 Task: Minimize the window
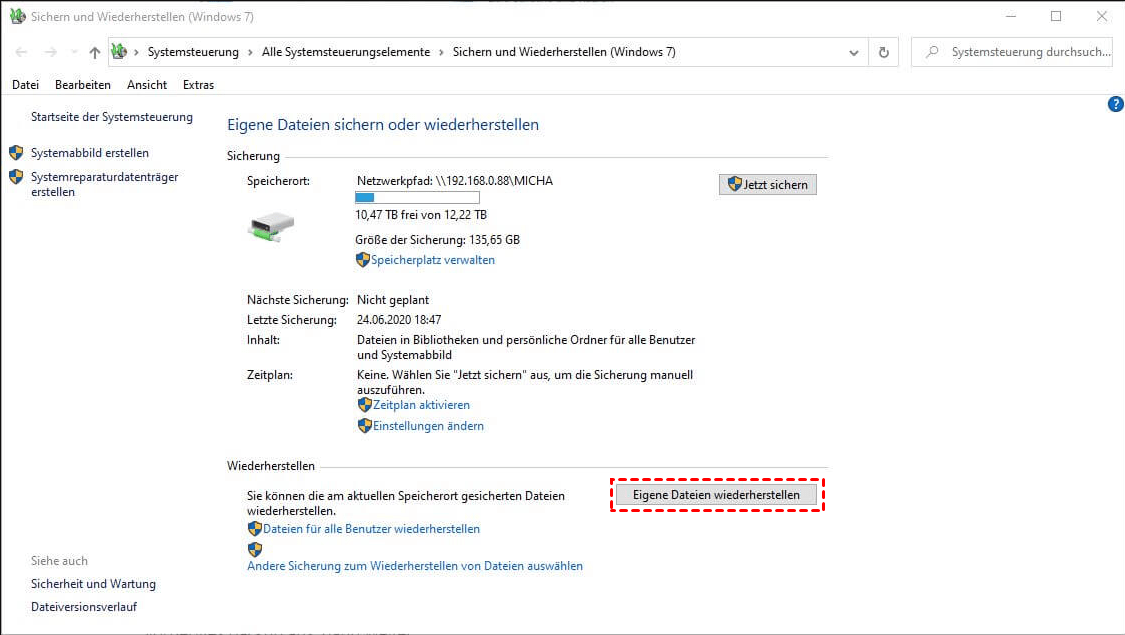pyautogui.click(x=1011, y=16)
